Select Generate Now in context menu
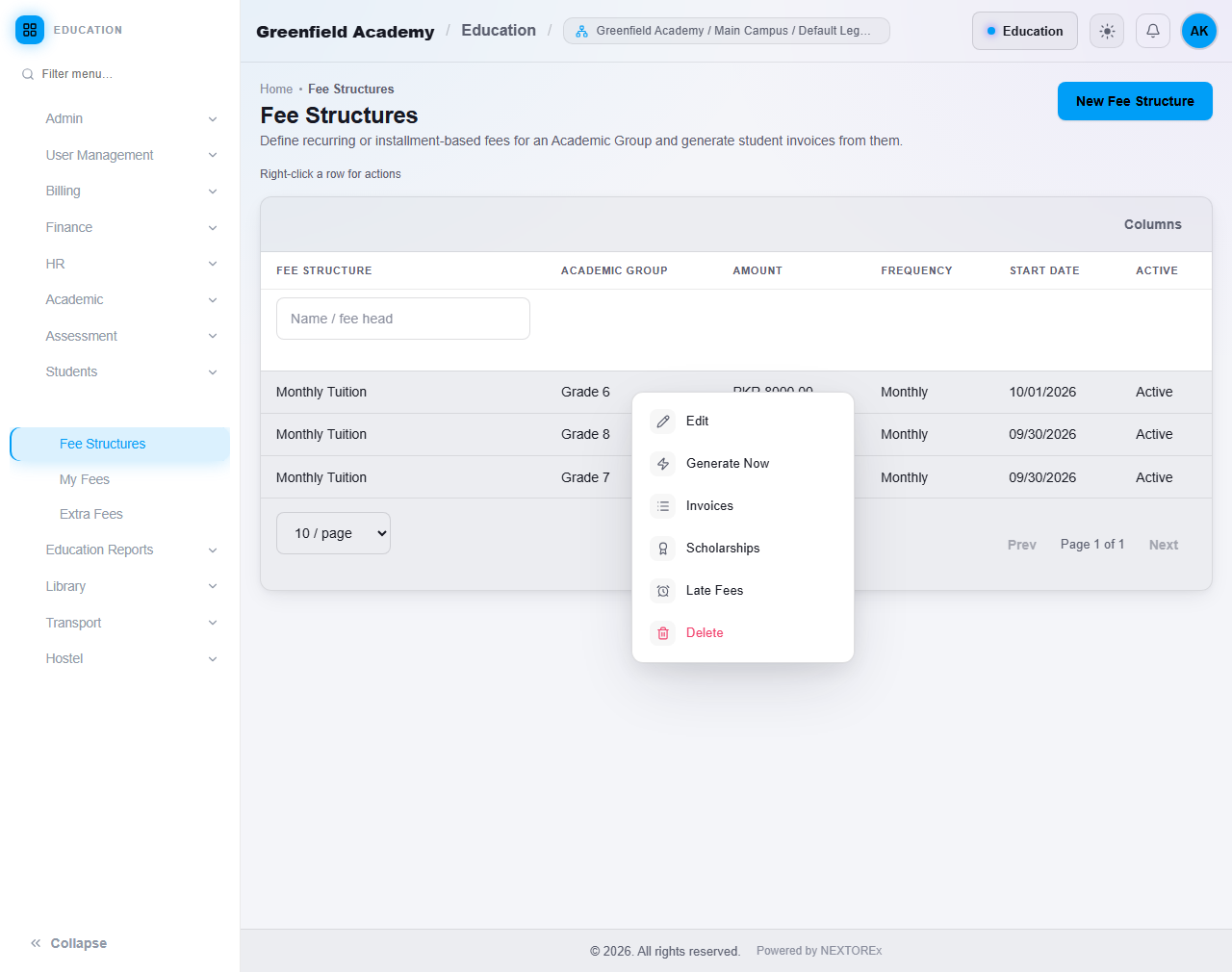 click(743, 464)
